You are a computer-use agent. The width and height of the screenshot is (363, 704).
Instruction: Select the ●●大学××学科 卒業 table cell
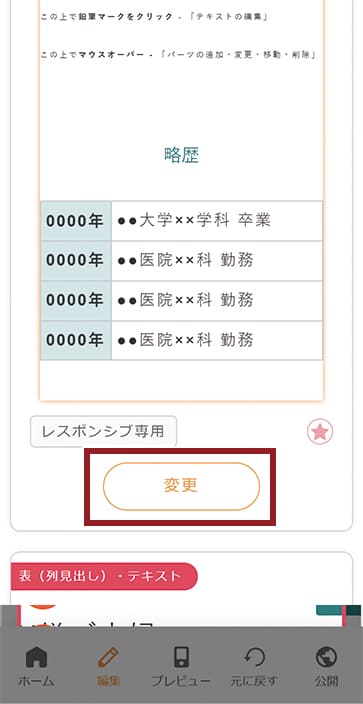pyautogui.click(x=217, y=221)
